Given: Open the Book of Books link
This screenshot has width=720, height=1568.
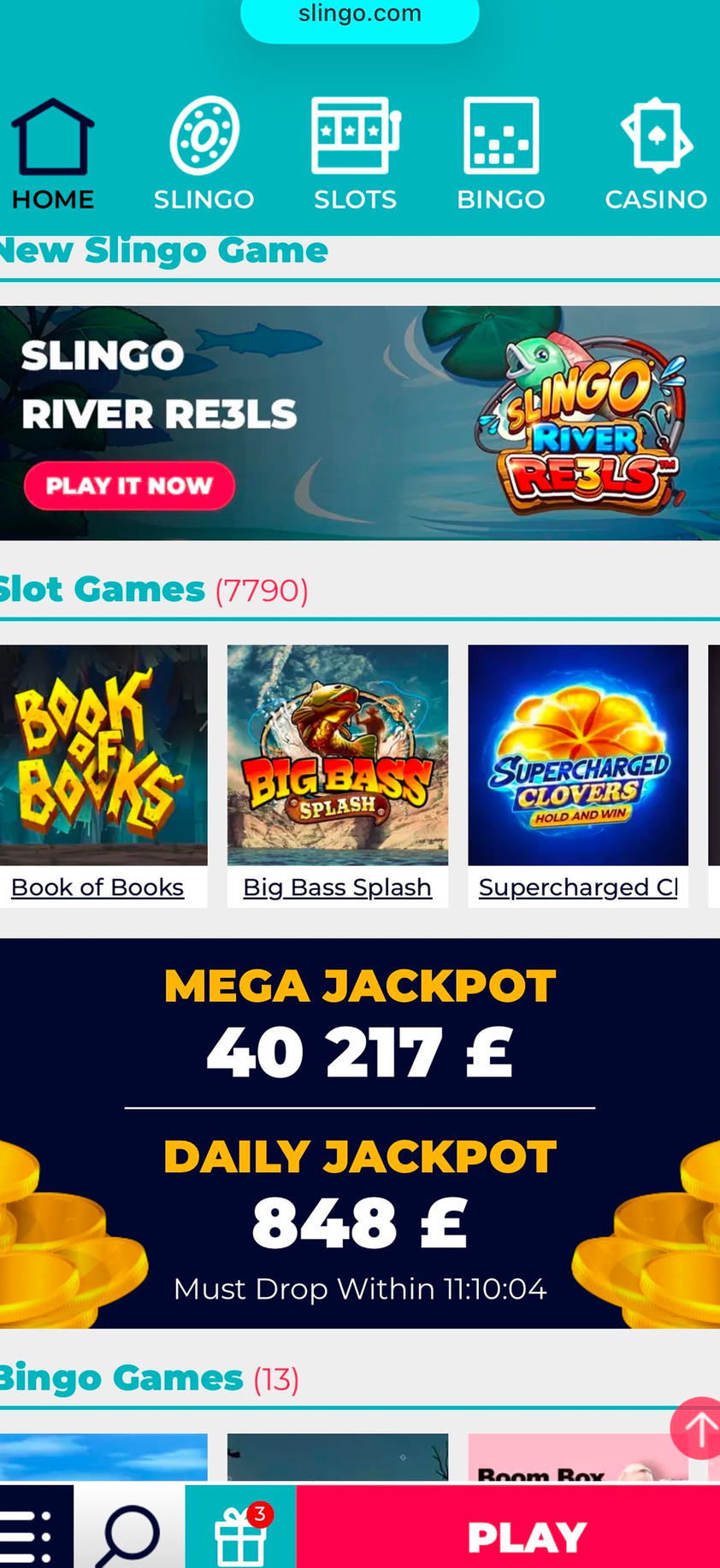Looking at the screenshot, I should pyautogui.click(x=97, y=887).
